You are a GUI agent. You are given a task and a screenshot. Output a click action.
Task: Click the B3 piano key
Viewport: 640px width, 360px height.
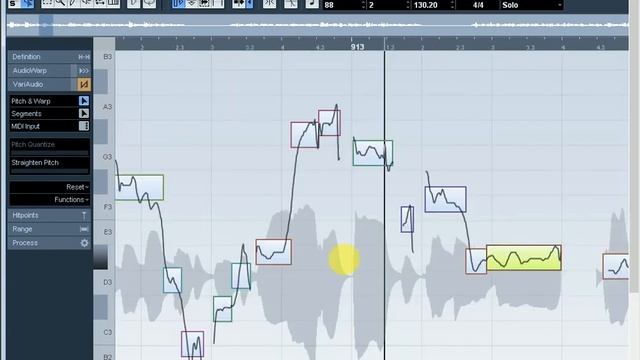click(x=105, y=57)
